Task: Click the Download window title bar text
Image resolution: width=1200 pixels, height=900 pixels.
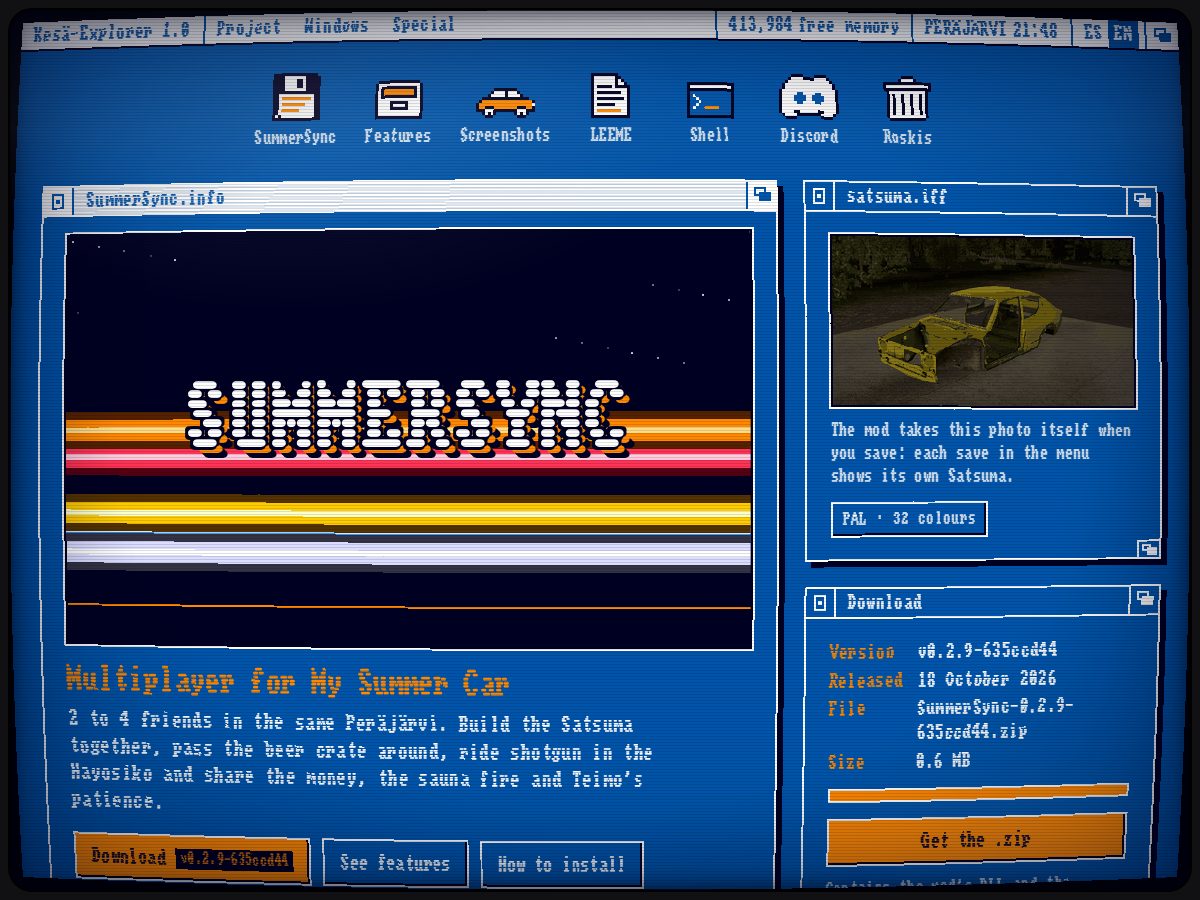Action: click(884, 602)
